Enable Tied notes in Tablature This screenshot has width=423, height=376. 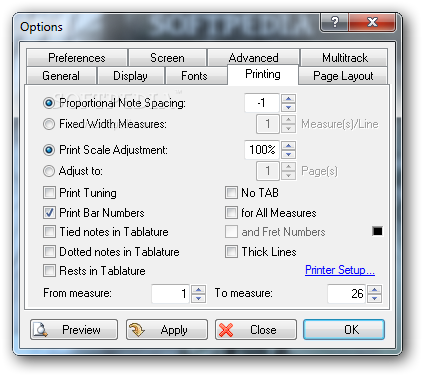point(49,232)
